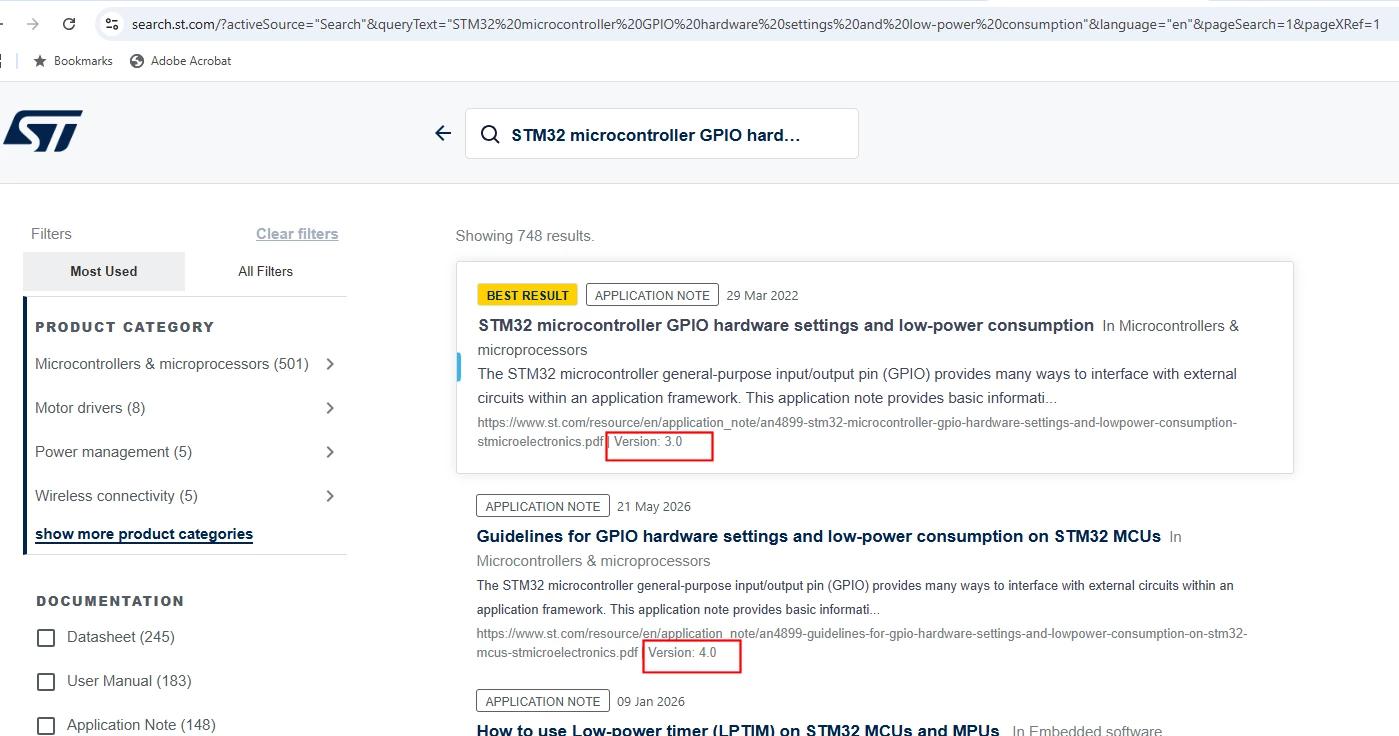Click Showing 748 results text
1399x736 pixels.
(x=525, y=236)
